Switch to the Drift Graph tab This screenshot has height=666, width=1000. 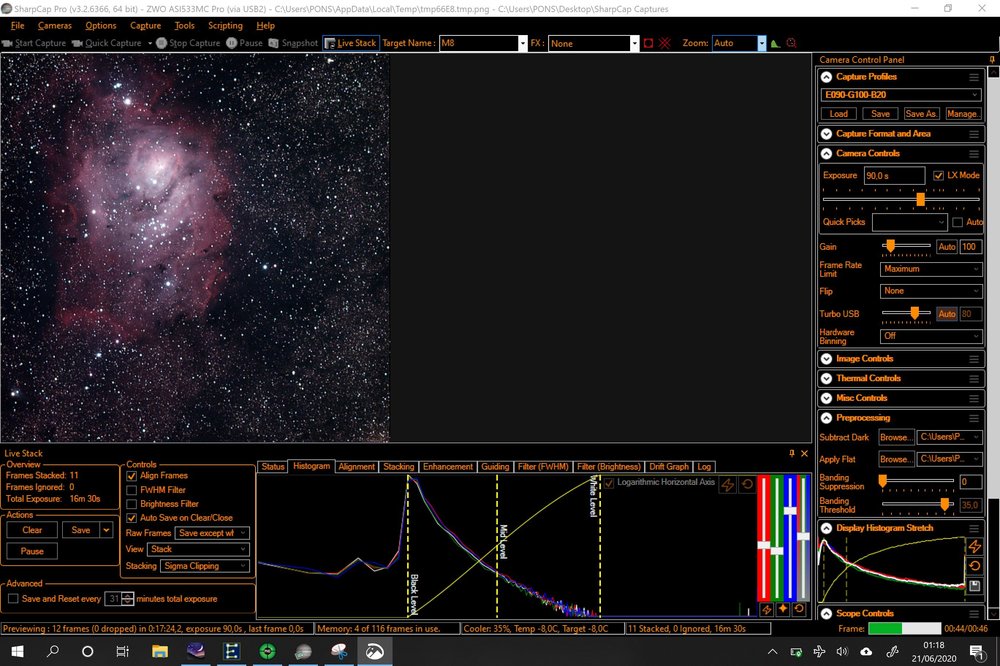[x=668, y=467]
